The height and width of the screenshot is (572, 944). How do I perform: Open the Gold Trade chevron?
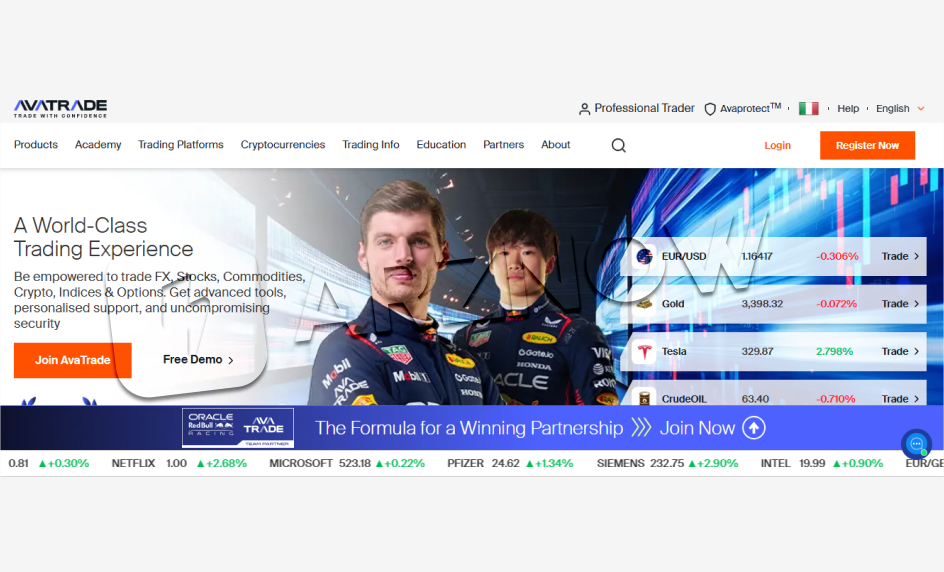pyautogui.click(x=916, y=304)
